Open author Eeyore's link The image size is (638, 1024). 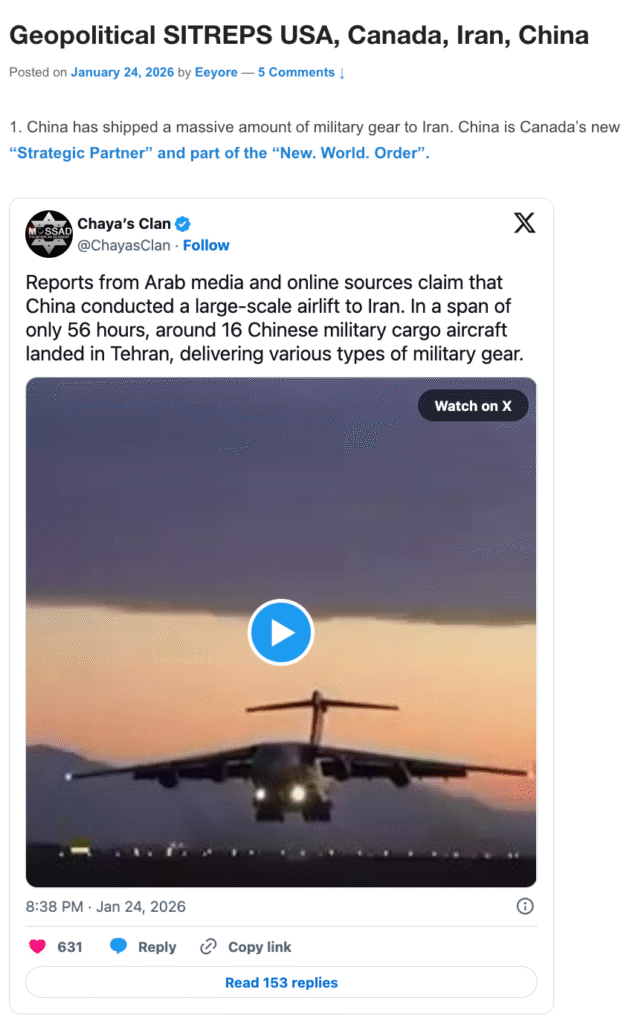(216, 72)
